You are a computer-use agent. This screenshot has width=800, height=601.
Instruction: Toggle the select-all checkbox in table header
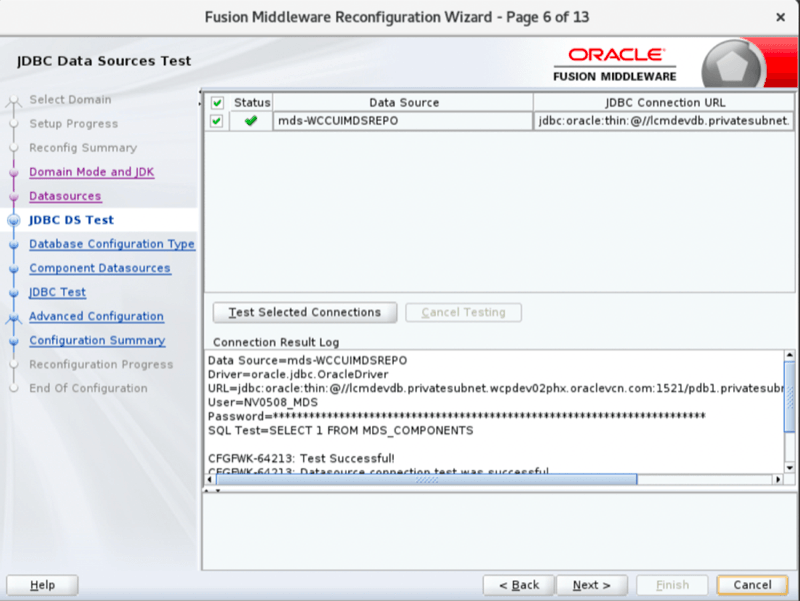pos(217,103)
